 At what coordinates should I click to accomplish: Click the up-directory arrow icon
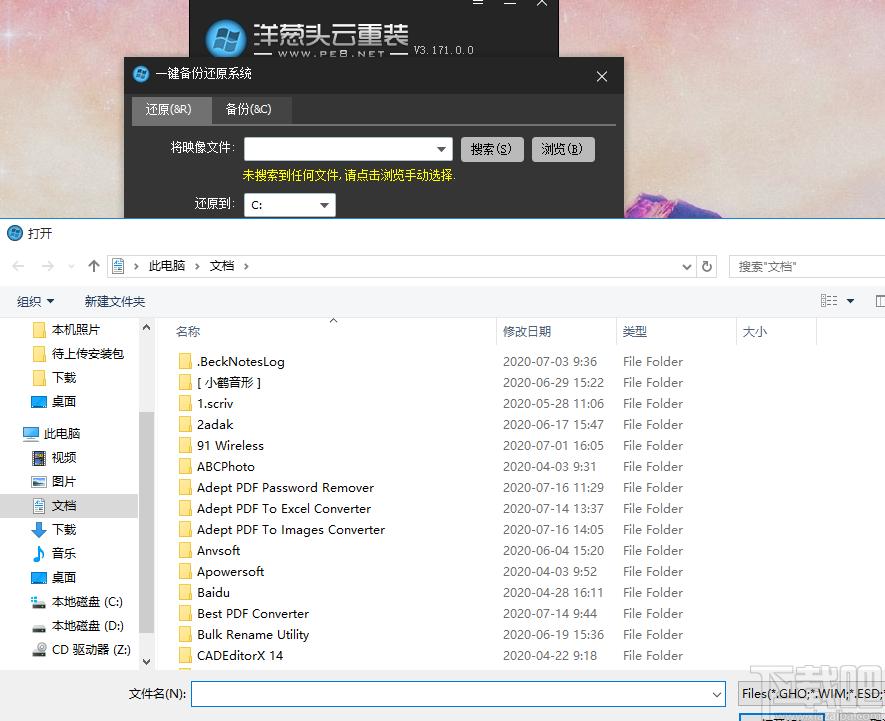[94, 266]
